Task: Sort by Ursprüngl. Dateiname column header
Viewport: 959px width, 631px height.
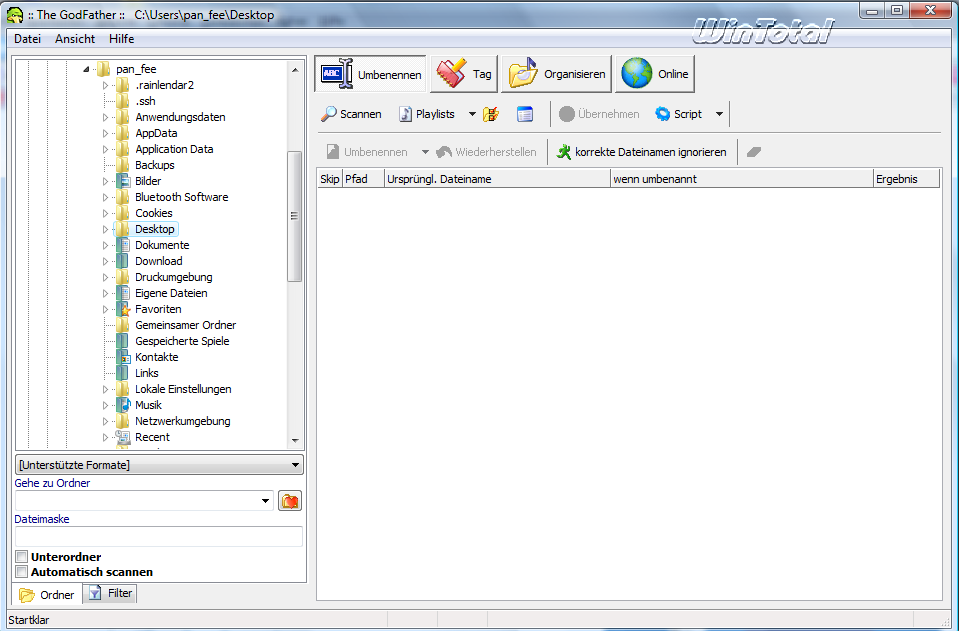Action: click(497, 179)
